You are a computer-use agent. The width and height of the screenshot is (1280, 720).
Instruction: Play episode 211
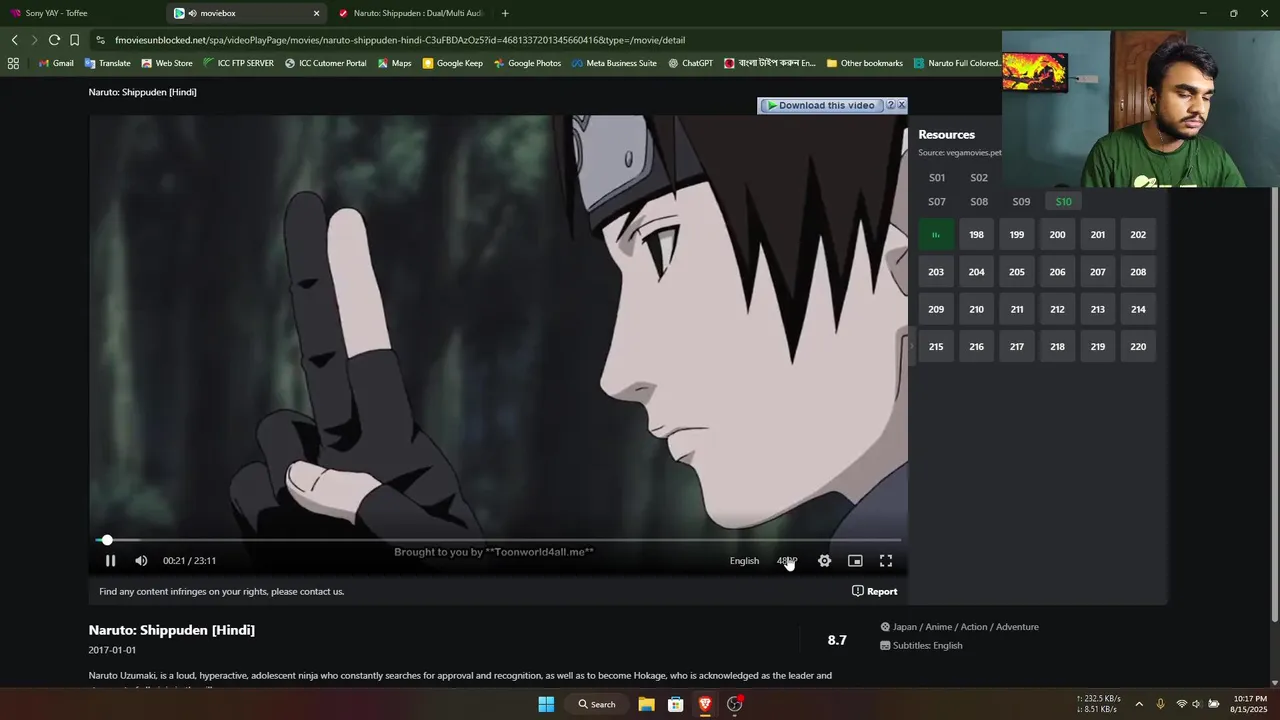(1017, 310)
